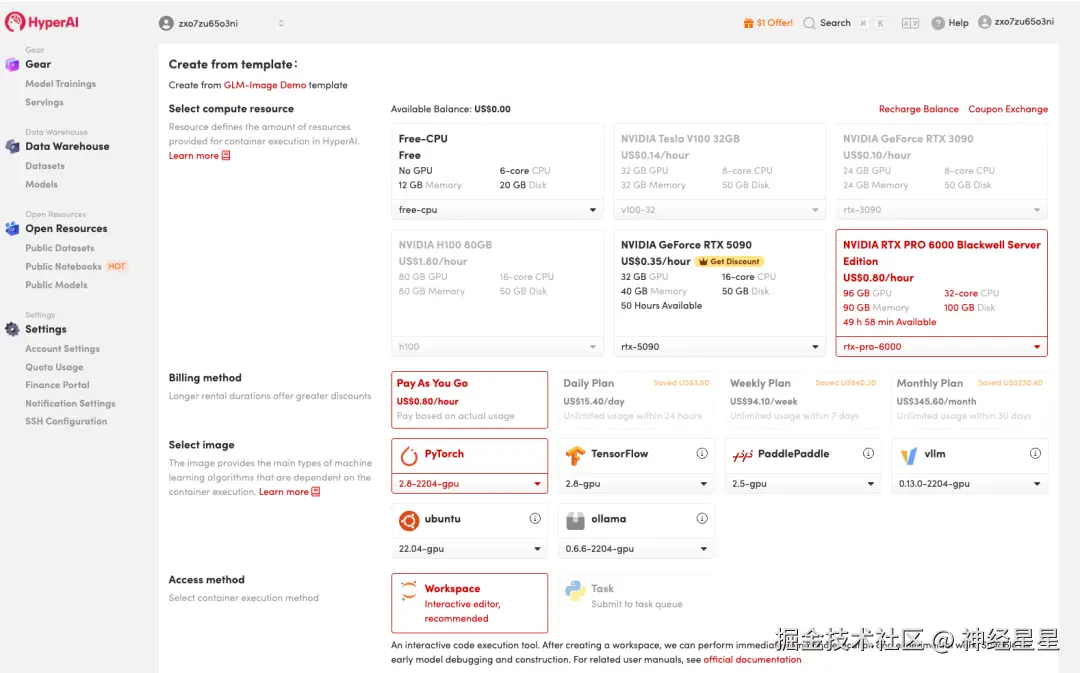
Task: Choose the Pay As You Go billing option
Action: coord(470,400)
